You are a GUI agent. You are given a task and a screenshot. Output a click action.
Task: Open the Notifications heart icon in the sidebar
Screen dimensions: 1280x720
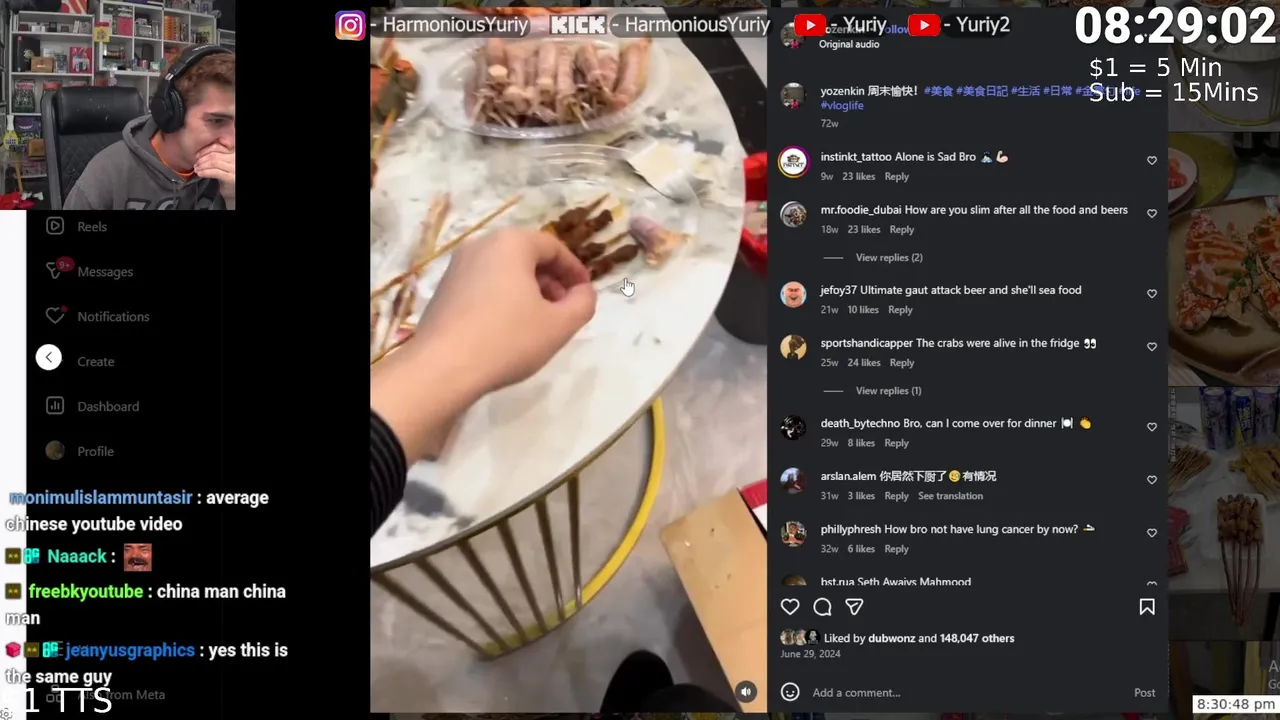(55, 316)
